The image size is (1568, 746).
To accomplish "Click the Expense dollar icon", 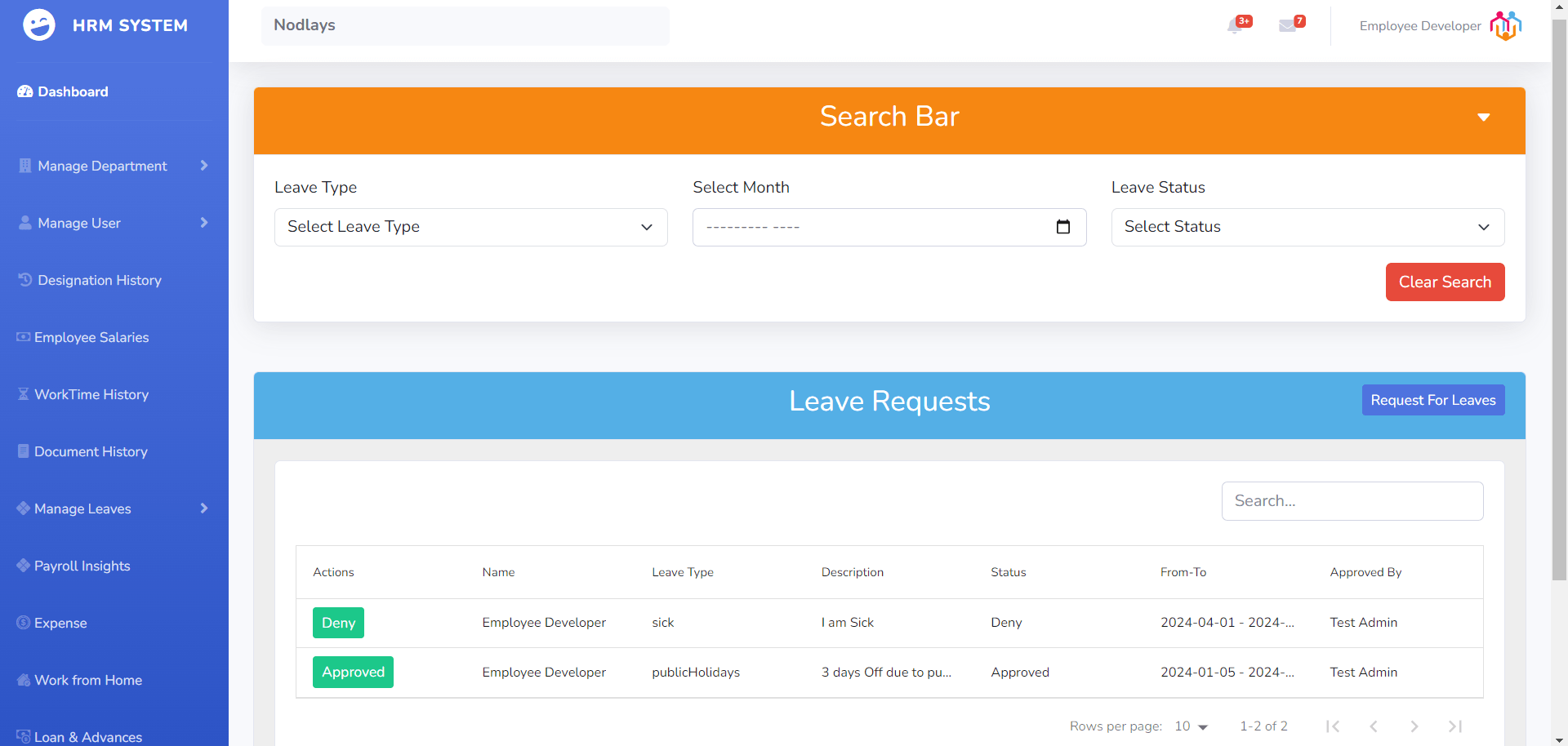I will point(24,623).
